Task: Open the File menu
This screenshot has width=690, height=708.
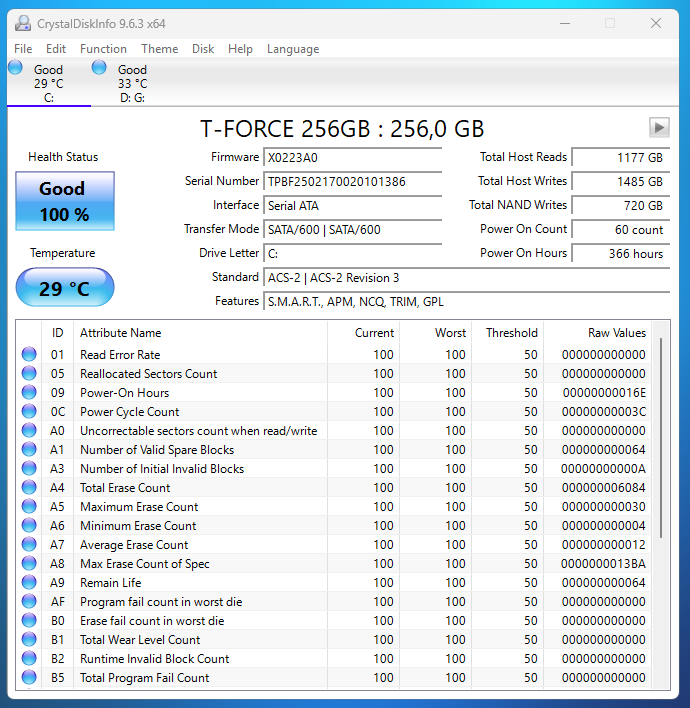Action: [23, 49]
